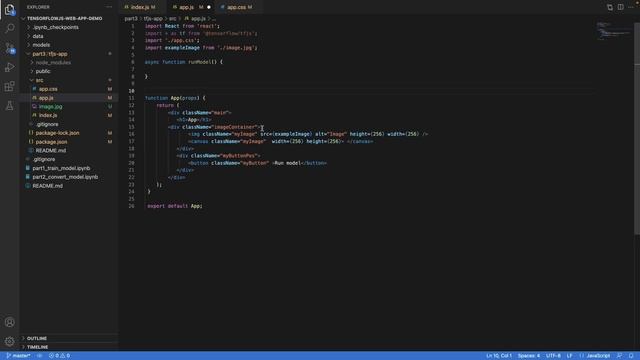Open package.json file
The image size is (640, 360).
[x=51, y=142]
